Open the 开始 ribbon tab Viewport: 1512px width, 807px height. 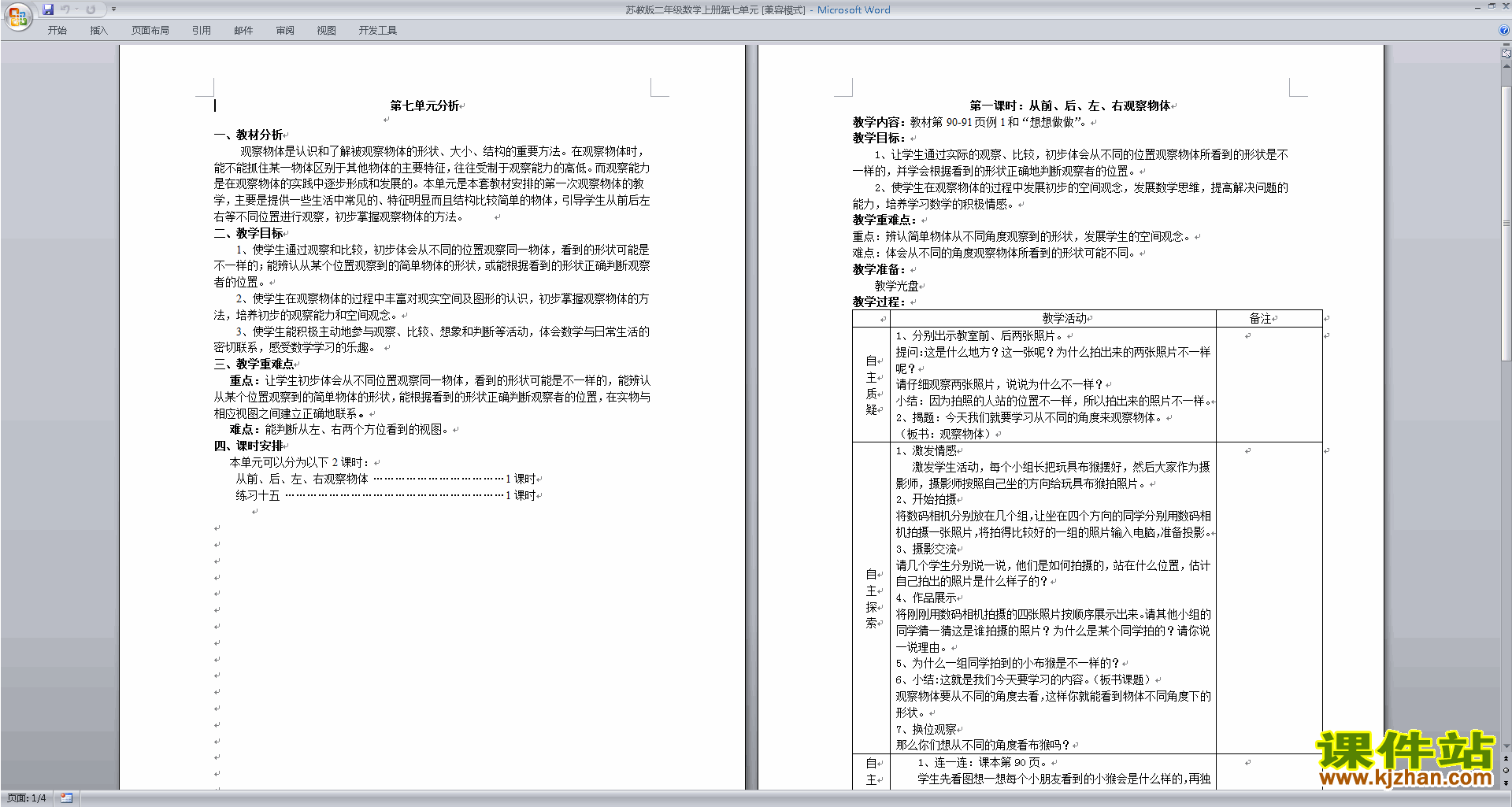coord(57,31)
